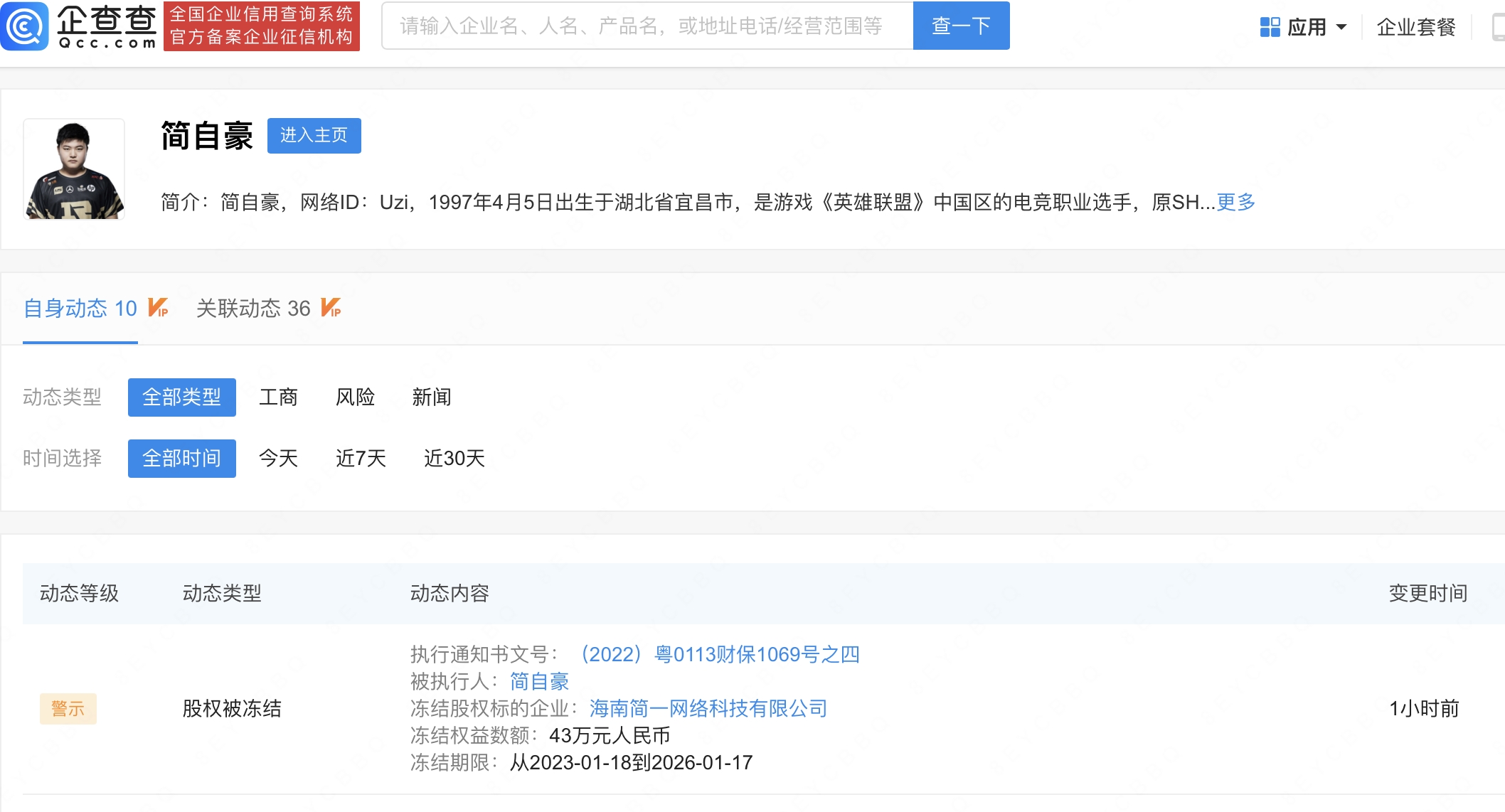This screenshot has height=812, width=1505.
Task: Click the 动态类型 column header
Action: (x=222, y=593)
